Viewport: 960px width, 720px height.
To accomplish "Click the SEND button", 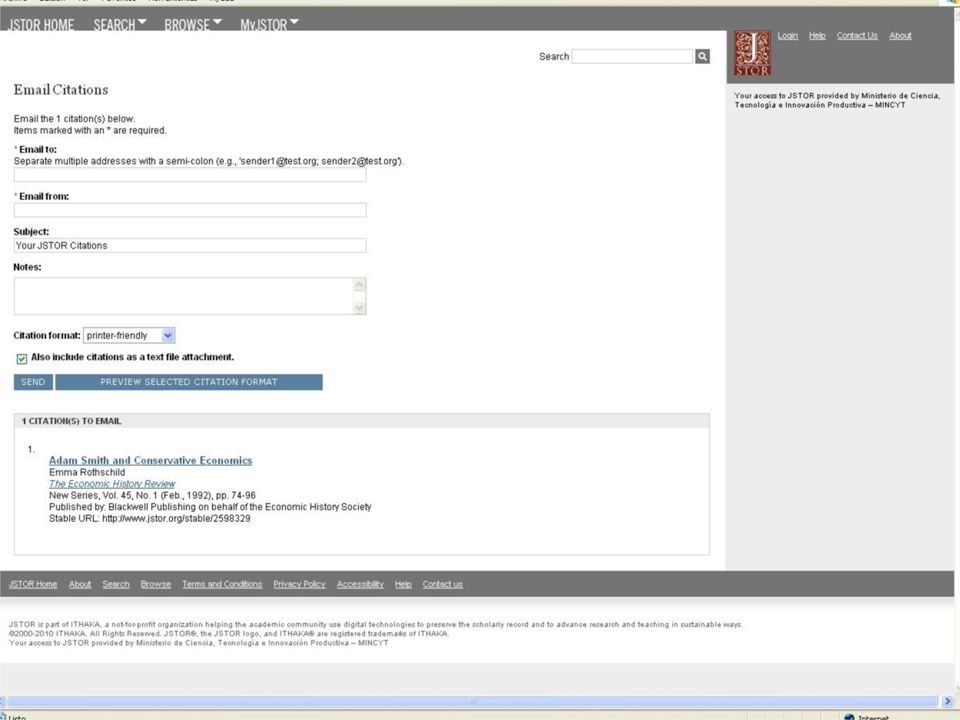I will click(x=33, y=382).
